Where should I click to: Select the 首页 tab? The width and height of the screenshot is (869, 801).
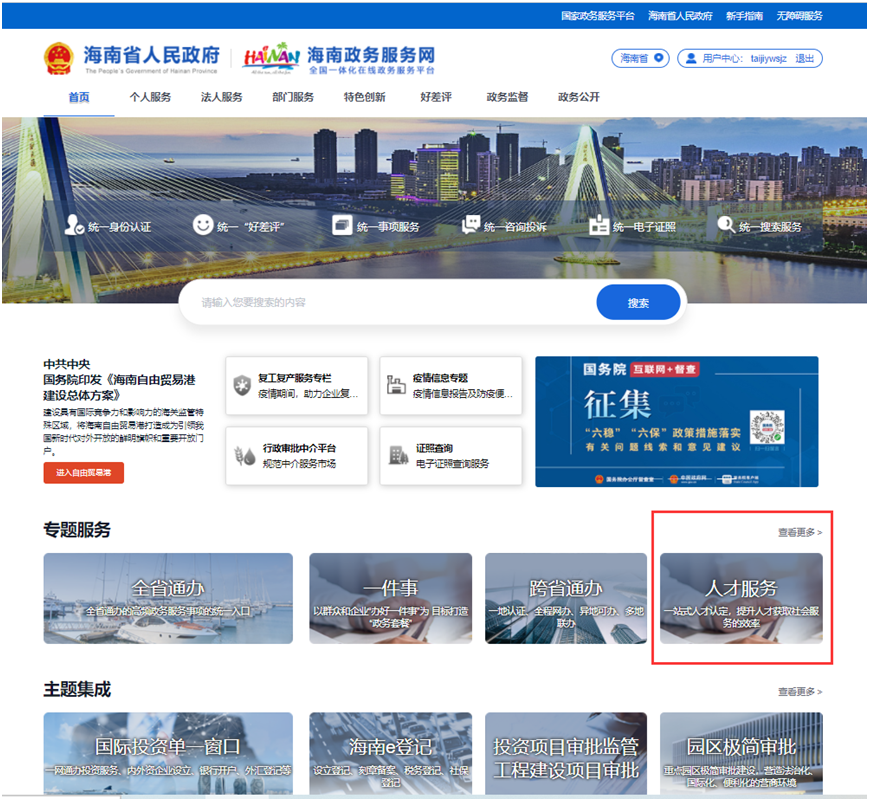pyautogui.click(x=79, y=97)
